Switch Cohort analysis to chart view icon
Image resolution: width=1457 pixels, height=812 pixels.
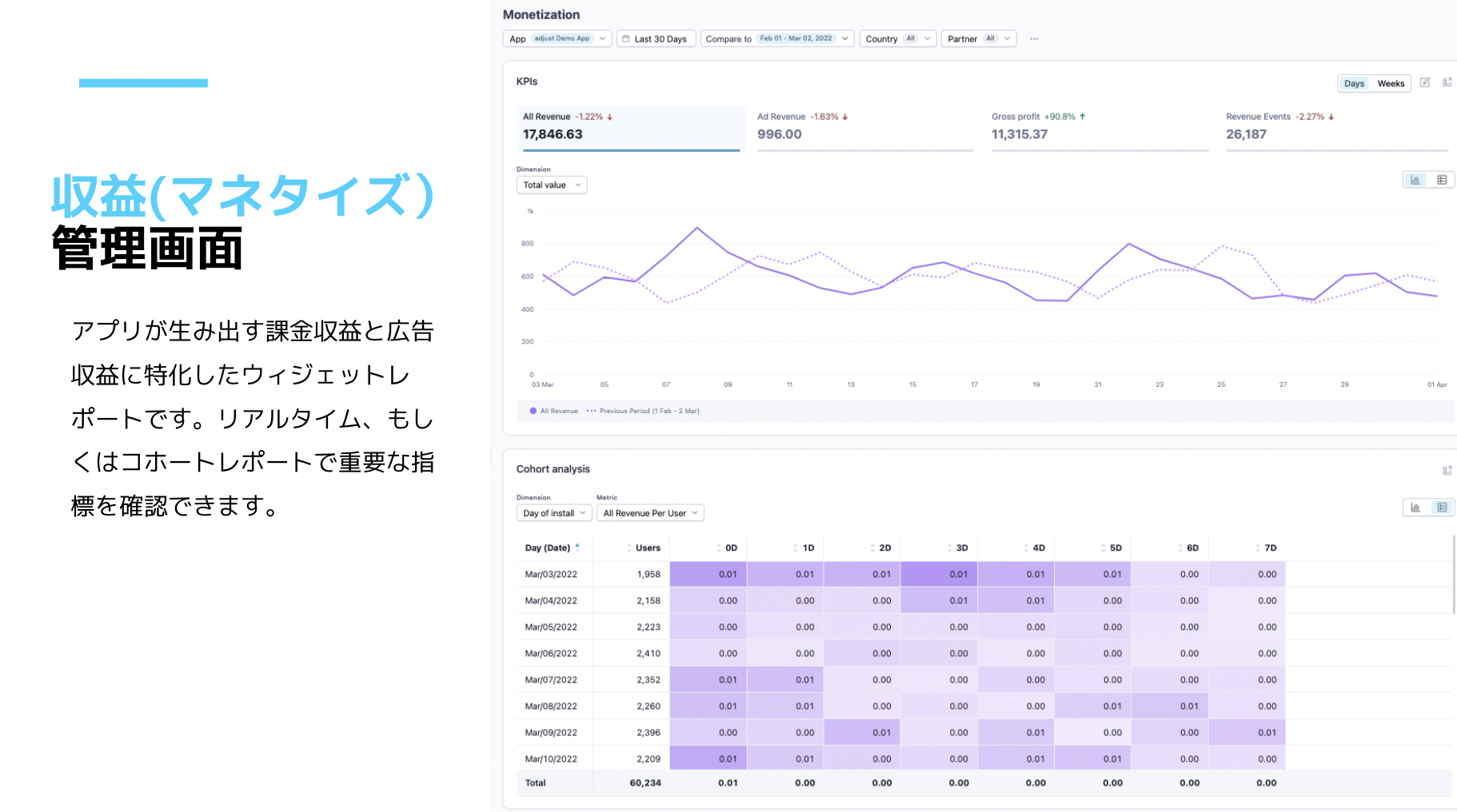click(x=1415, y=507)
